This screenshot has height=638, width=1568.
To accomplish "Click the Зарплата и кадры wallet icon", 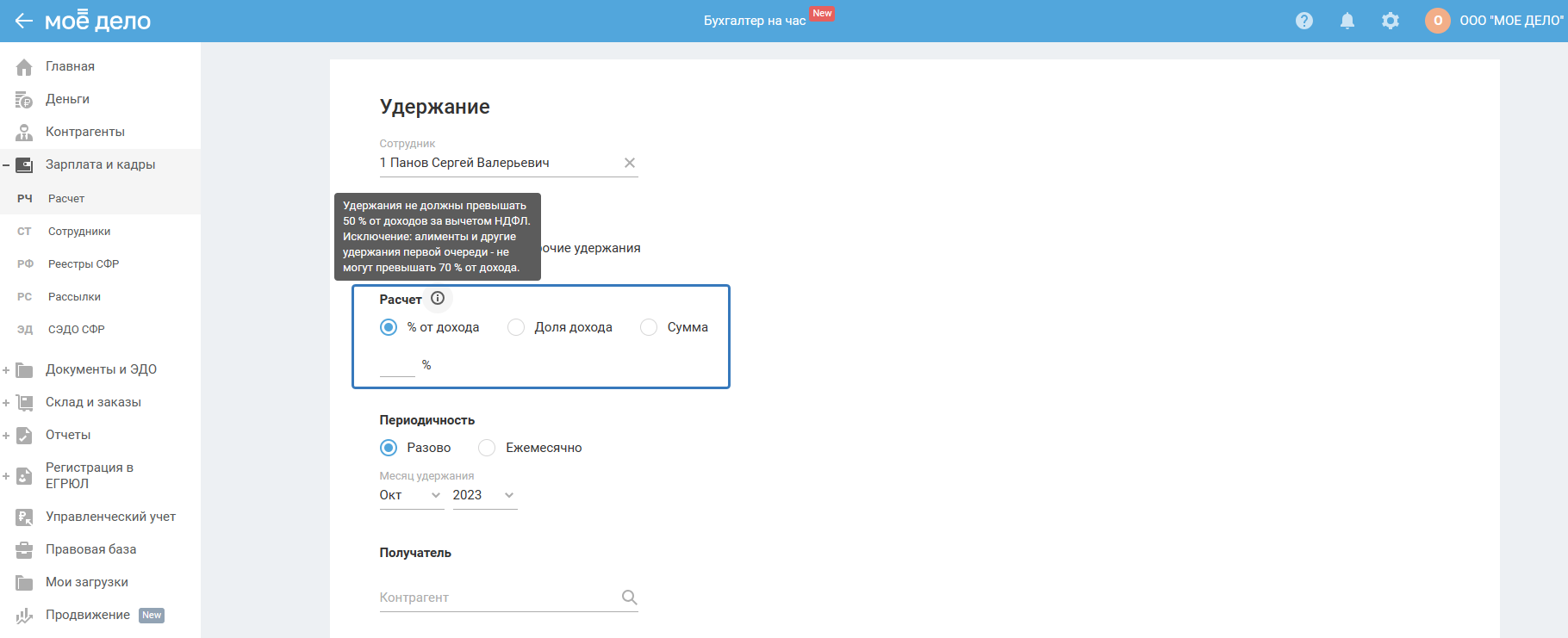I will coord(24,164).
